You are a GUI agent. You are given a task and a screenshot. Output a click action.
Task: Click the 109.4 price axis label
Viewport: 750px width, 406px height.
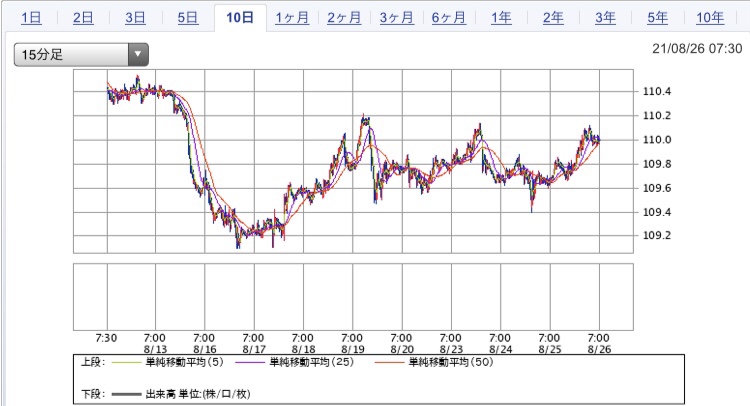coord(657,212)
